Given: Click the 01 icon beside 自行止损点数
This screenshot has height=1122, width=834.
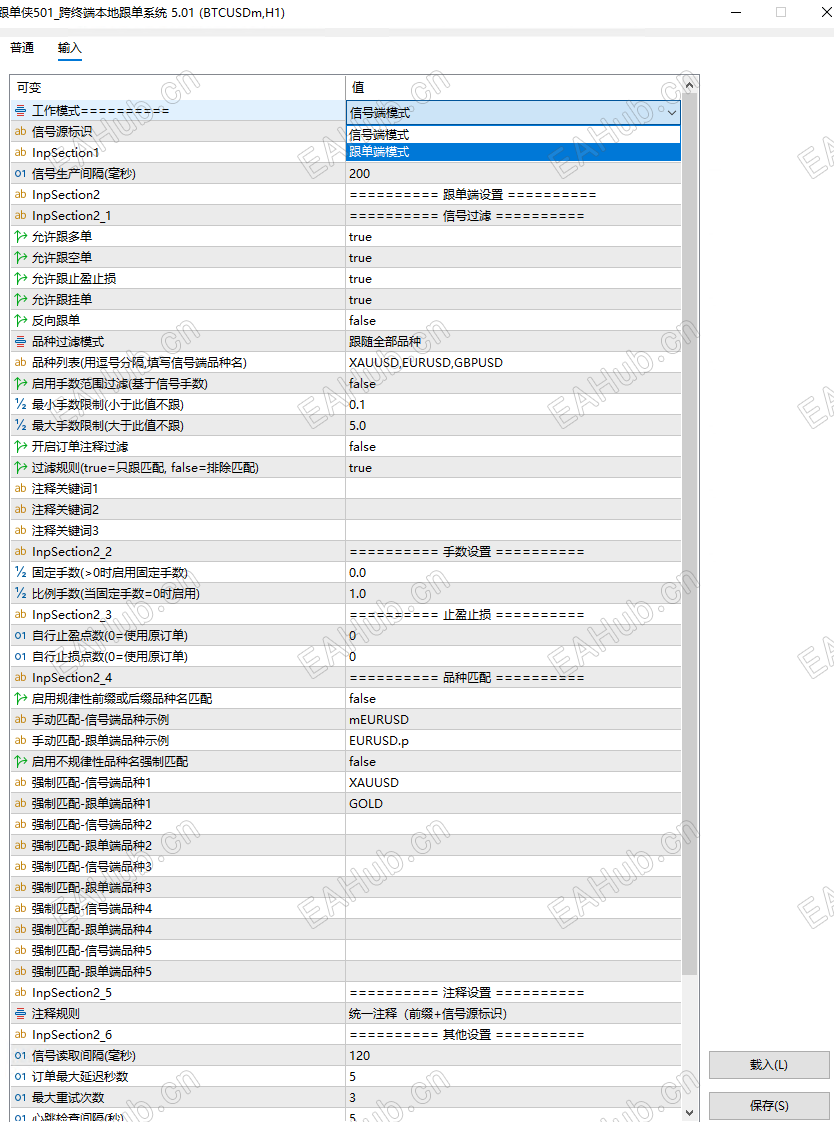Looking at the screenshot, I should [x=20, y=656].
